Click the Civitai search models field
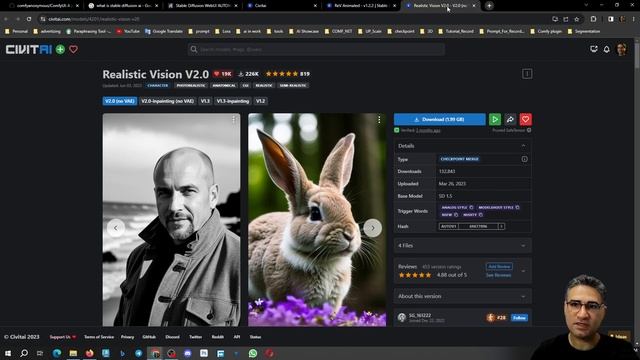Viewport: 640px width, 360px height. (x=316, y=49)
